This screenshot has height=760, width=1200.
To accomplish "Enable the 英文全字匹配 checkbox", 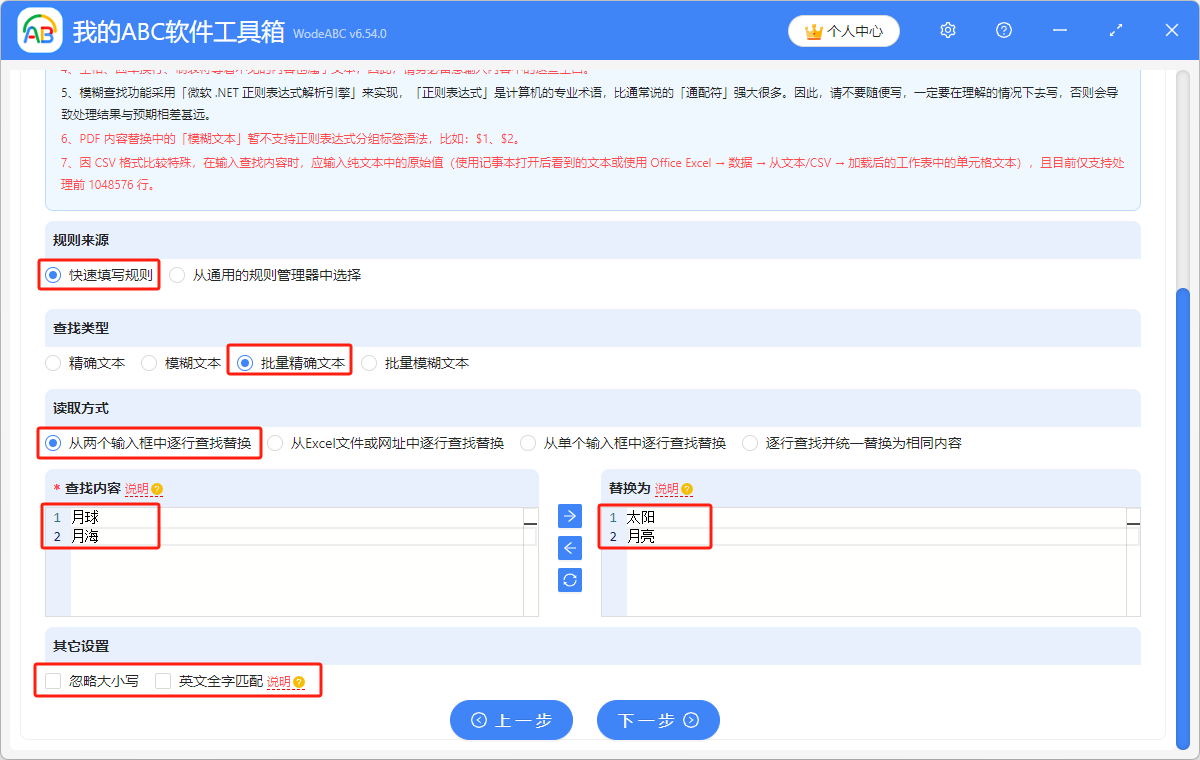I will [163, 680].
